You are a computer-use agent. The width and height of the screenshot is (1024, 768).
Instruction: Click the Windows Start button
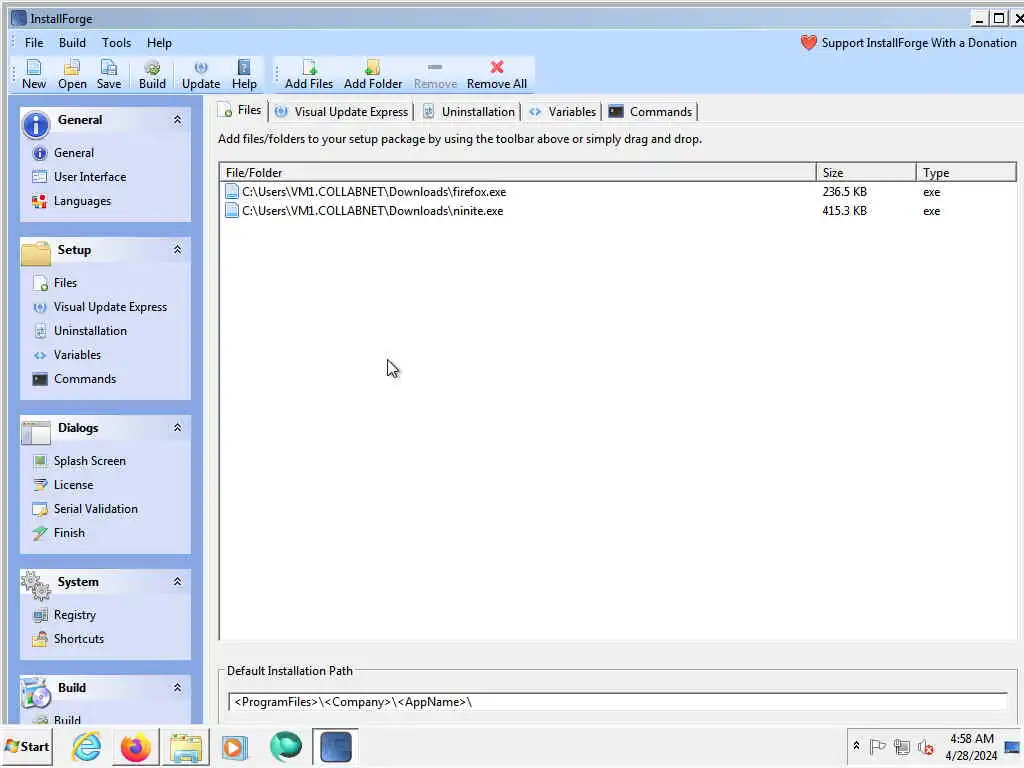click(x=27, y=746)
